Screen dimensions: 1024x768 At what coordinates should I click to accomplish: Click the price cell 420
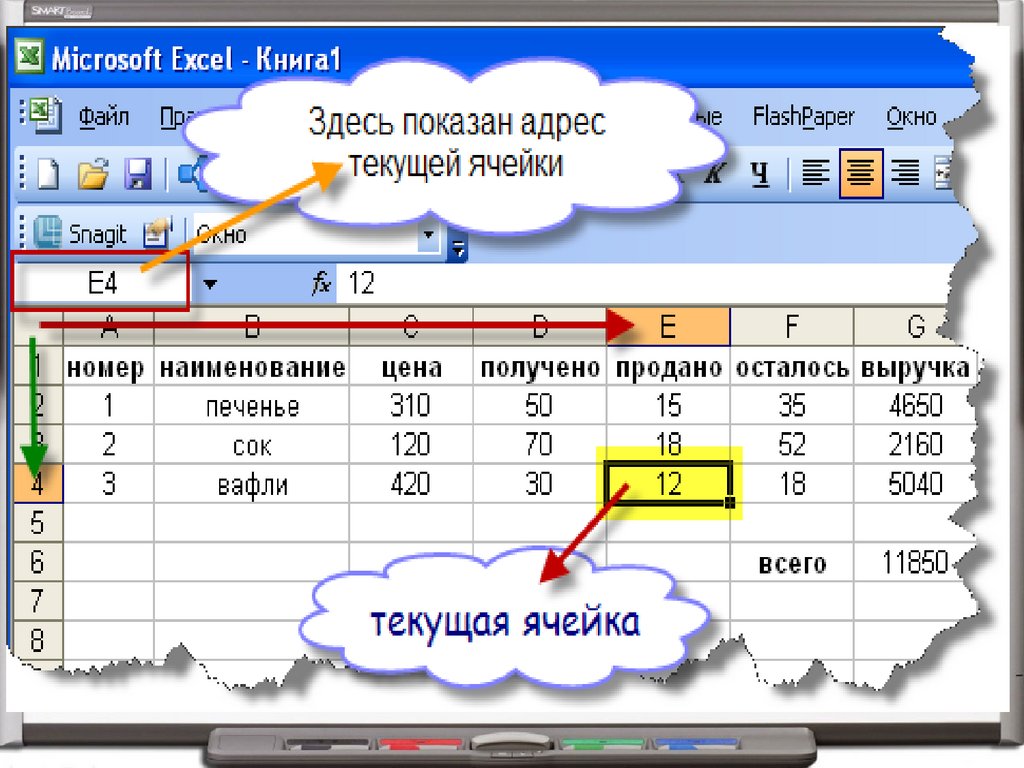click(x=410, y=484)
